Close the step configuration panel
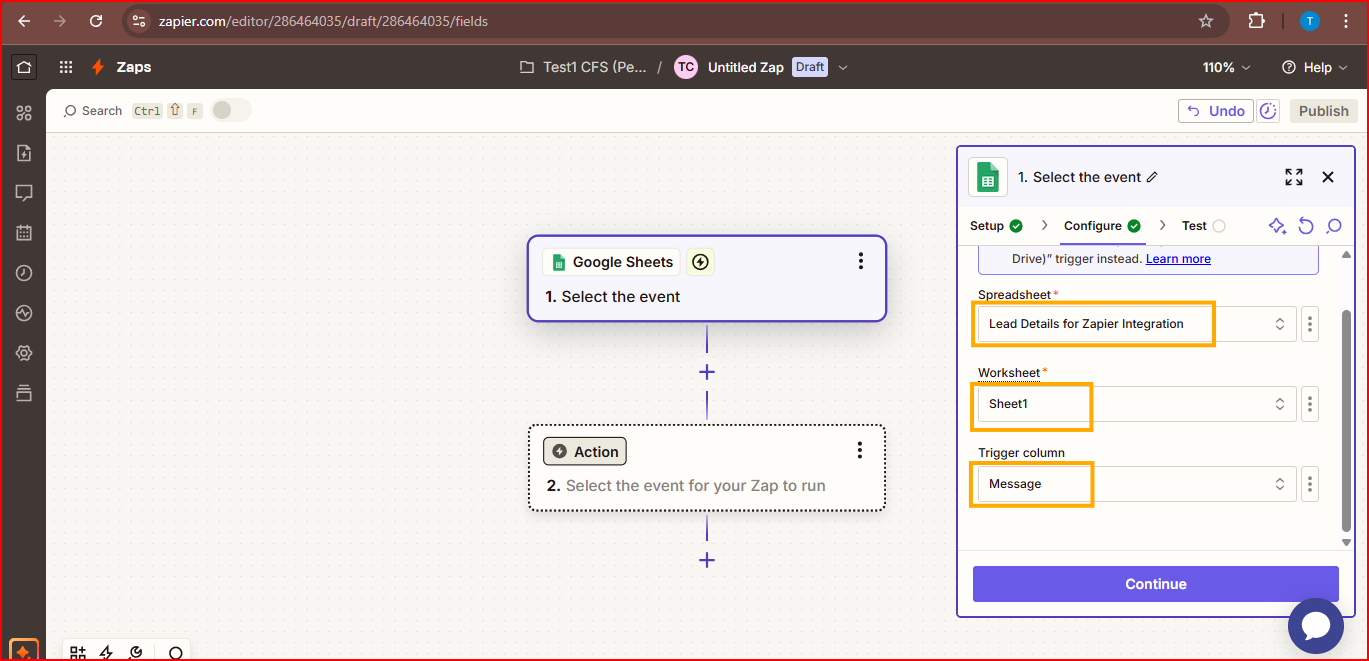The width and height of the screenshot is (1369, 661). tap(1328, 177)
